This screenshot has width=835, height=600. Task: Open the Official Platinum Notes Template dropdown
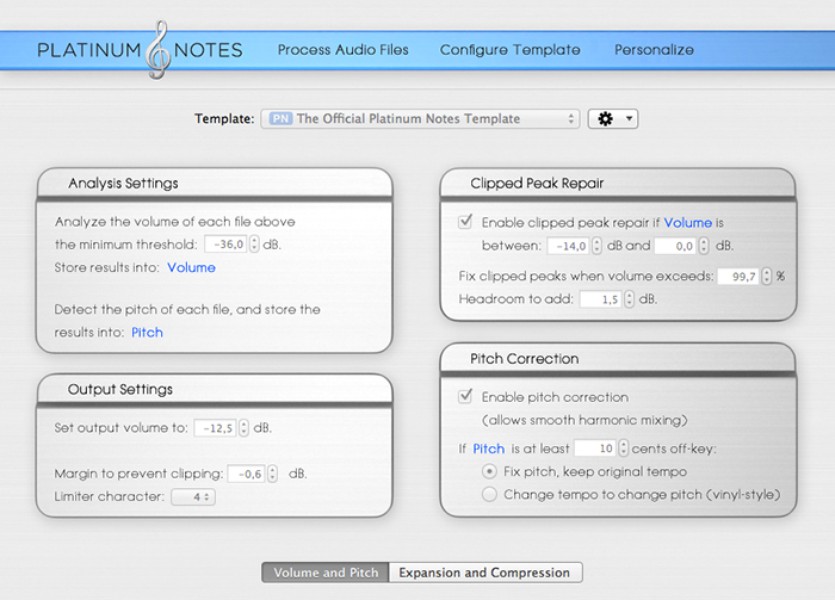(420, 119)
